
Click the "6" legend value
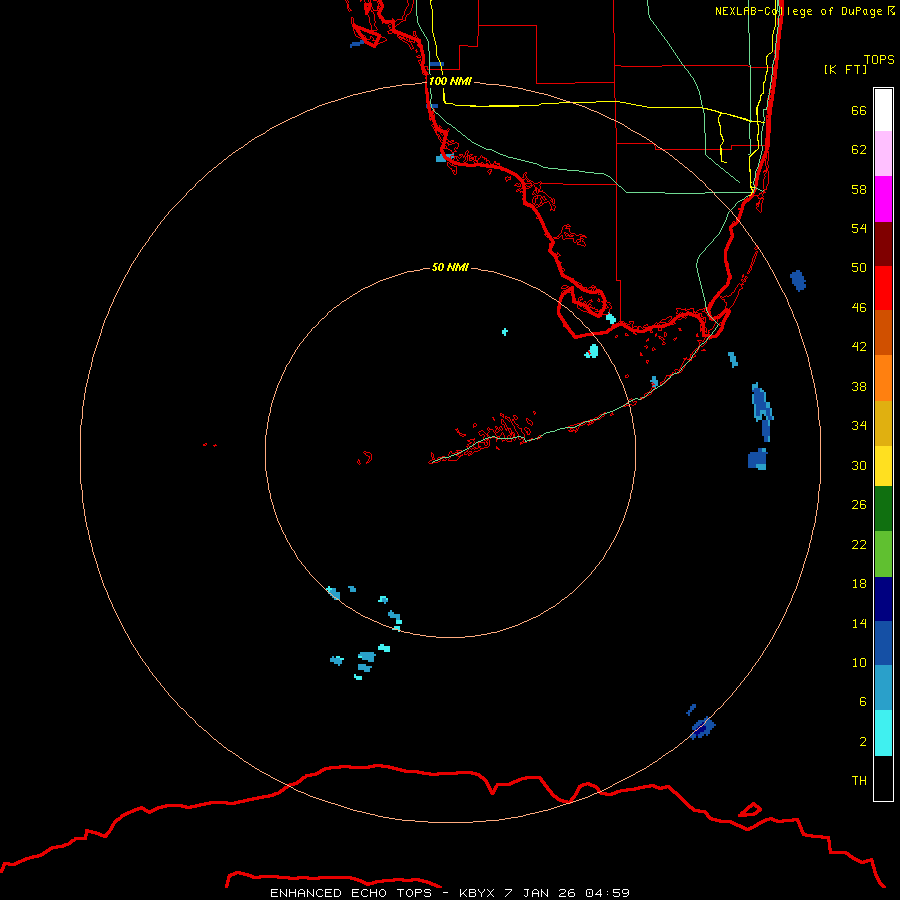(x=862, y=702)
